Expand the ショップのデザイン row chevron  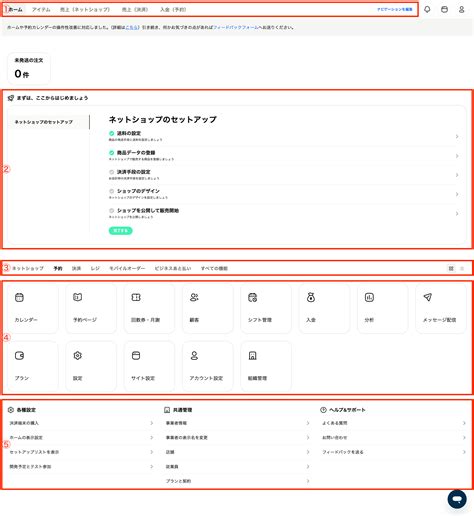[x=457, y=194]
